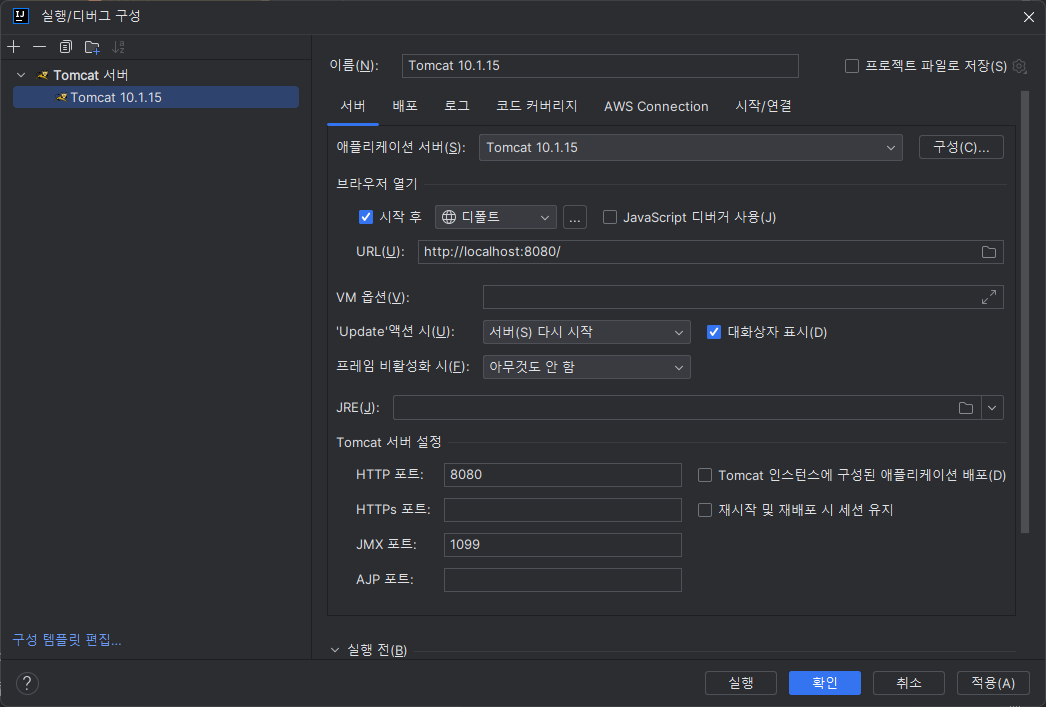Collapse the Tomcat 서버 tree node
This screenshot has width=1046, height=707.
click(x=21, y=75)
